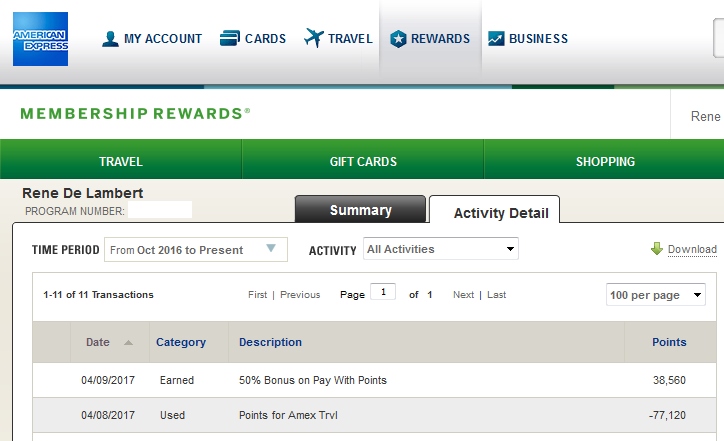724x441 pixels.
Task: Go to the Next page link
Action: 463,295
